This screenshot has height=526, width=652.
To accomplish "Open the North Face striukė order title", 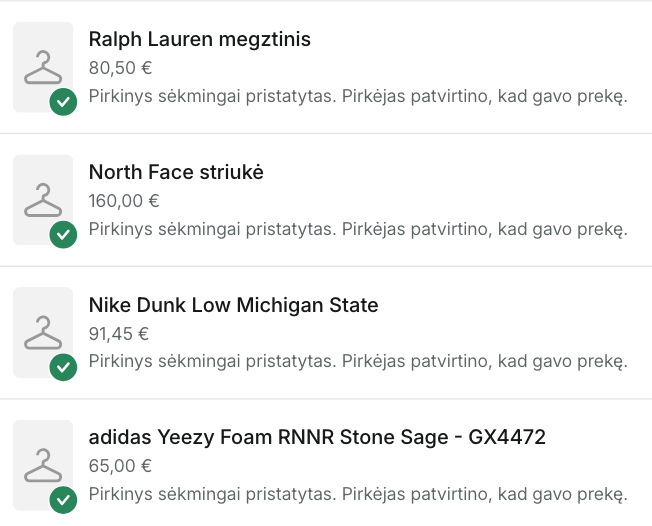I will tap(176, 173).
